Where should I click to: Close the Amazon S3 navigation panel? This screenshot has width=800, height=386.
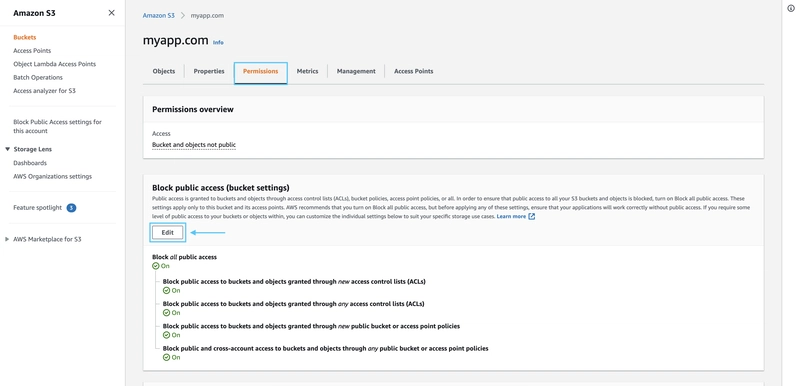pos(111,13)
